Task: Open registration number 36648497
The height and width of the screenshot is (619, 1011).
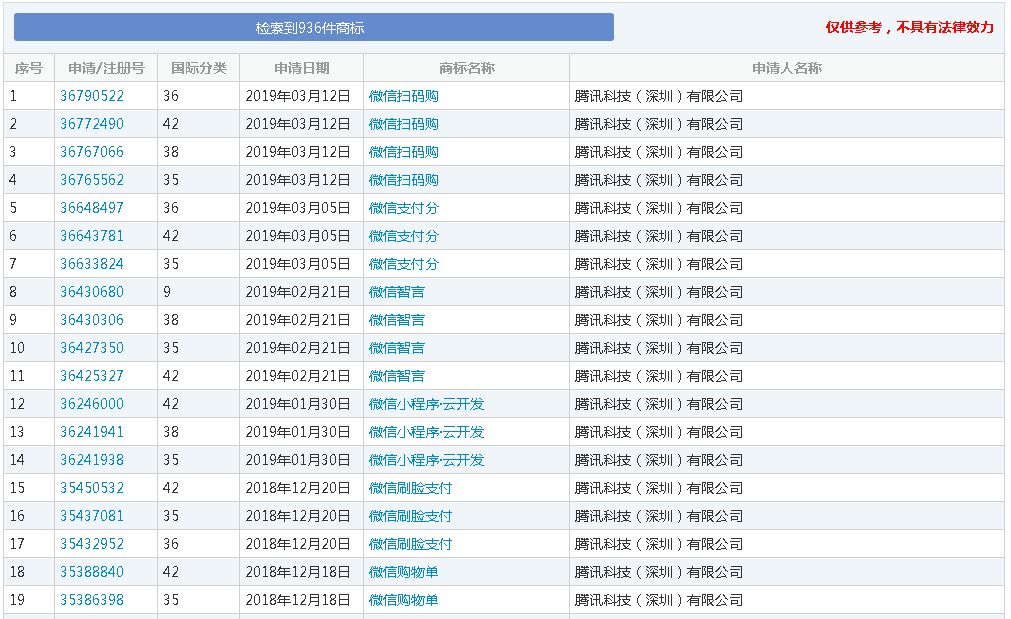Action: tap(92, 208)
